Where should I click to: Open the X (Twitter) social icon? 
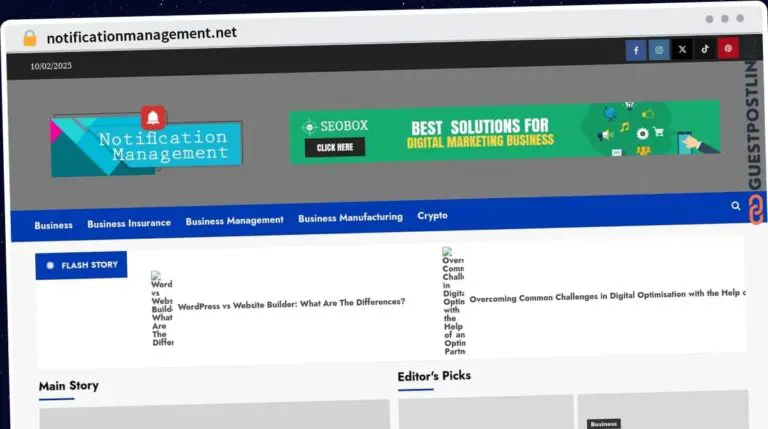pyautogui.click(x=682, y=49)
